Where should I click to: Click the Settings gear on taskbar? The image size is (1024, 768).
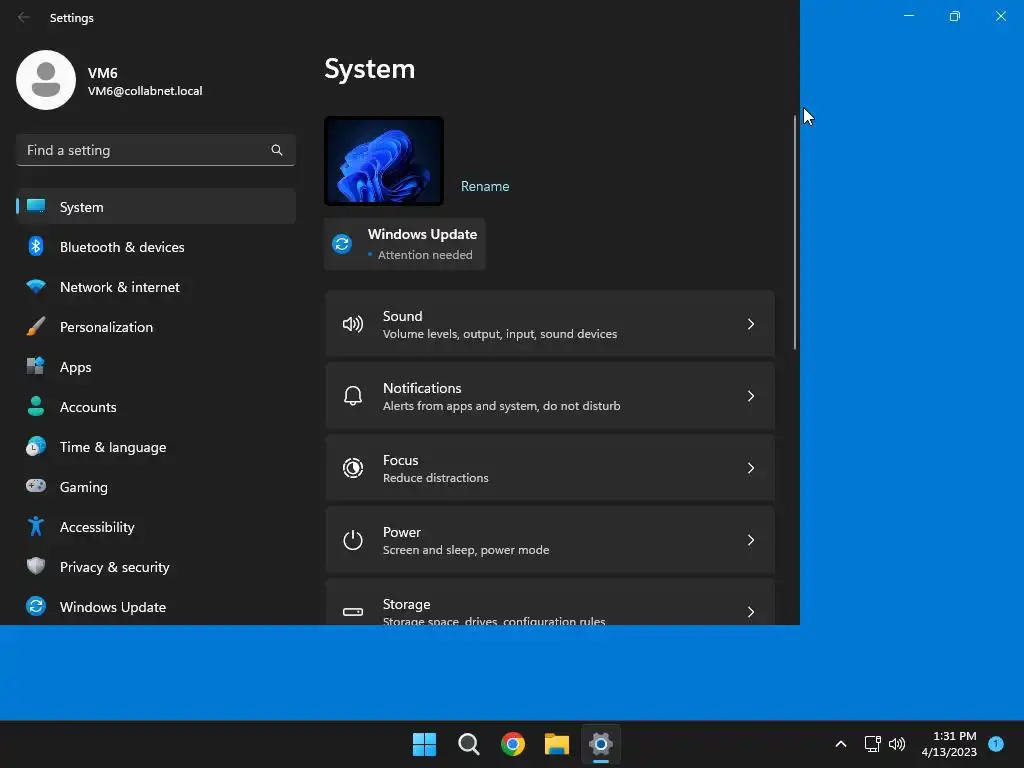[x=601, y=744]
